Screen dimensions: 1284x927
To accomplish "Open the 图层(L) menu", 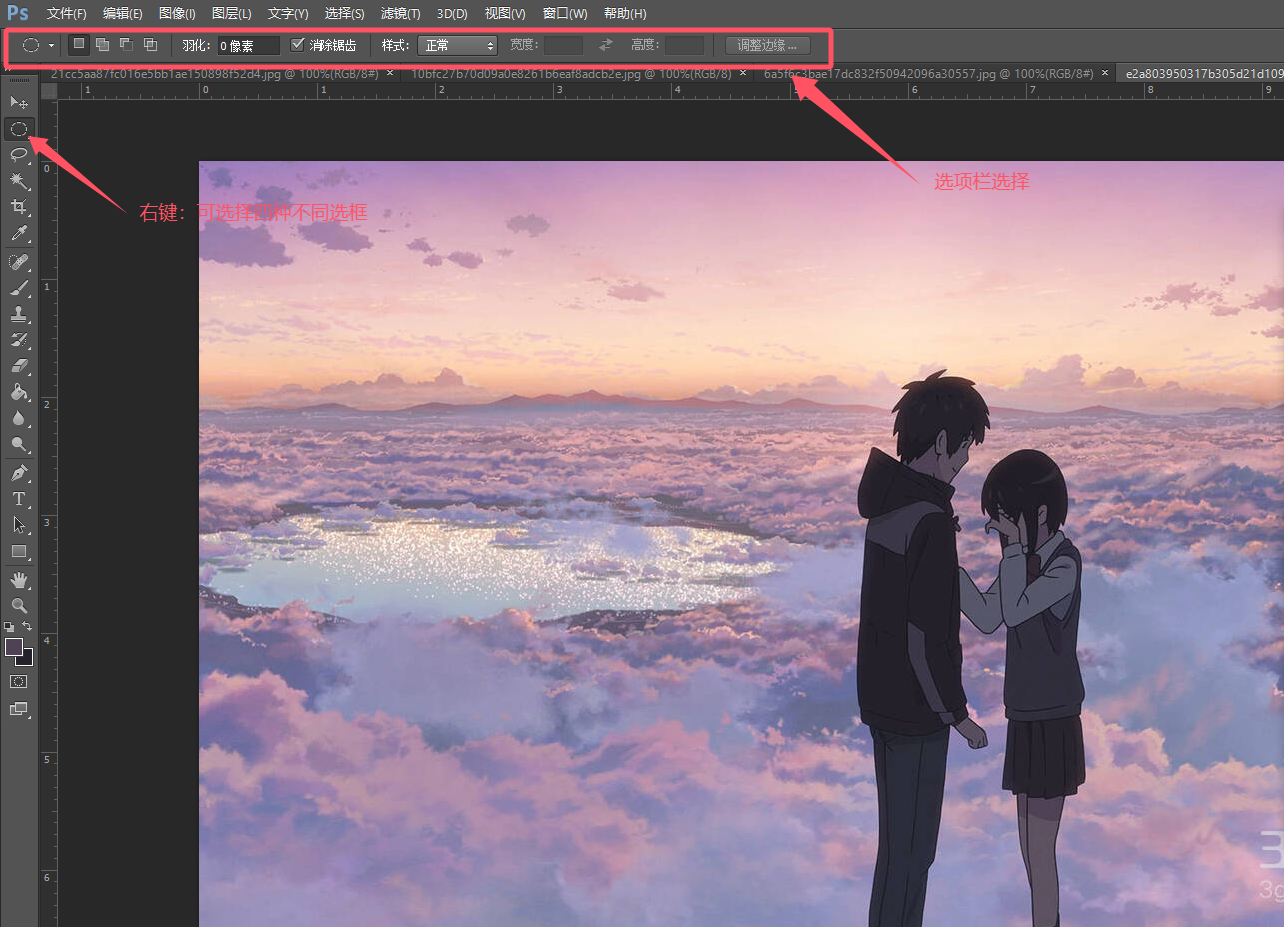I will pos(232,14).
